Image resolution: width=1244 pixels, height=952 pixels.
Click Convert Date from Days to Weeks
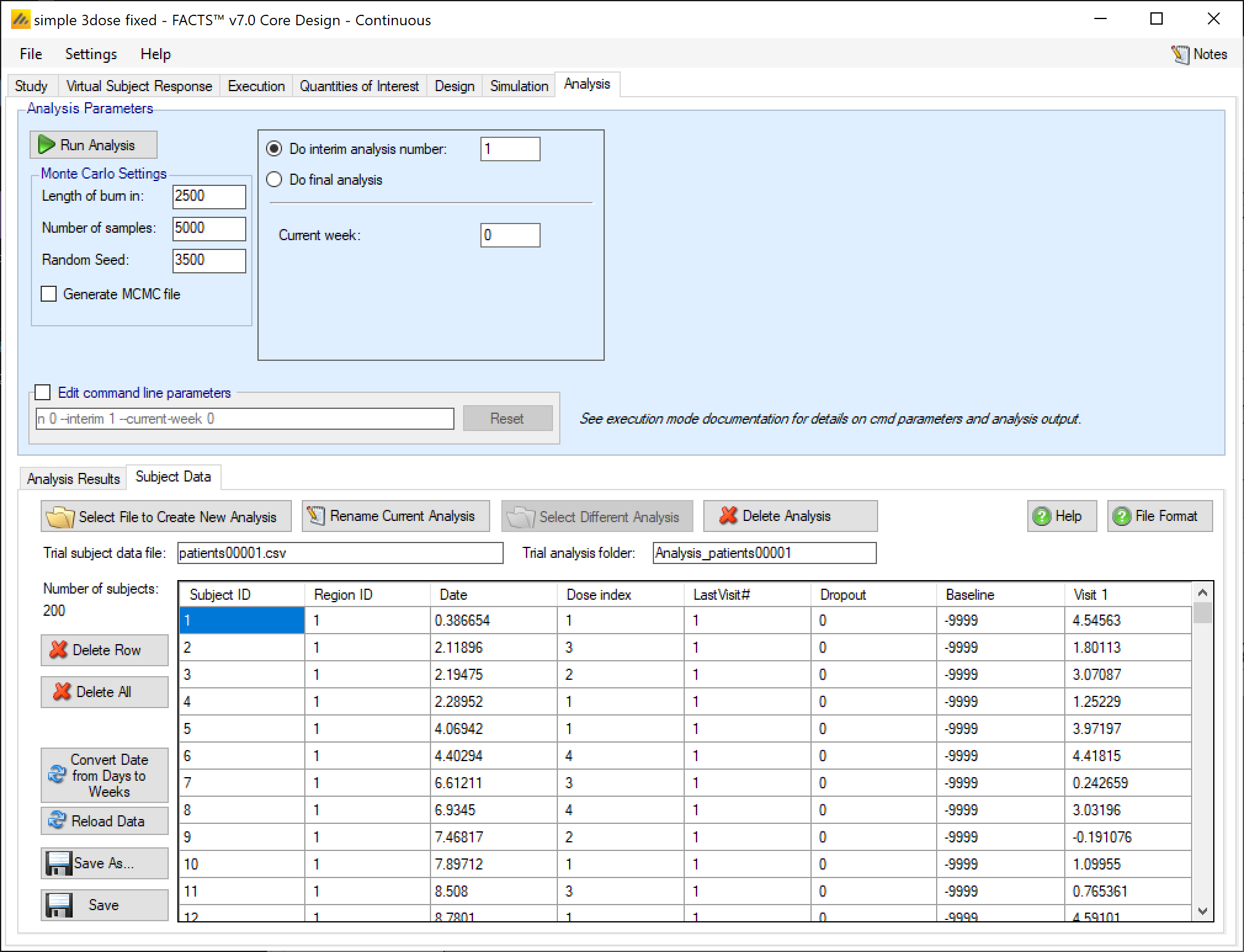105,775
